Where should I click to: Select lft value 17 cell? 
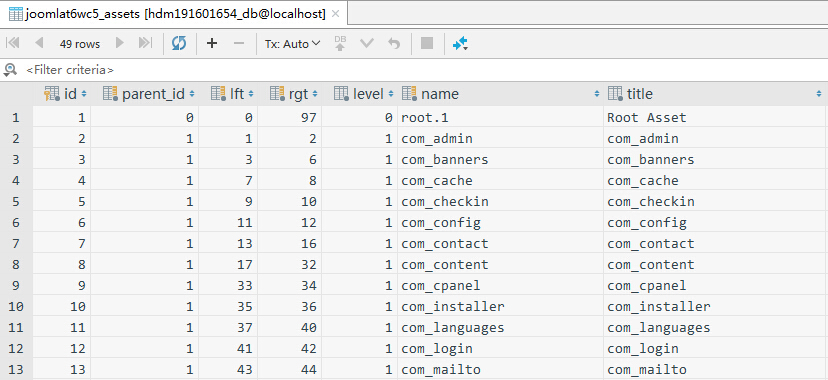pyautogui.click(x=228, y=264)
